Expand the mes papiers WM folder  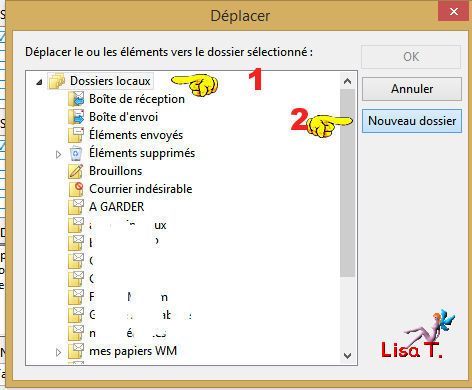tap(58, 352)
